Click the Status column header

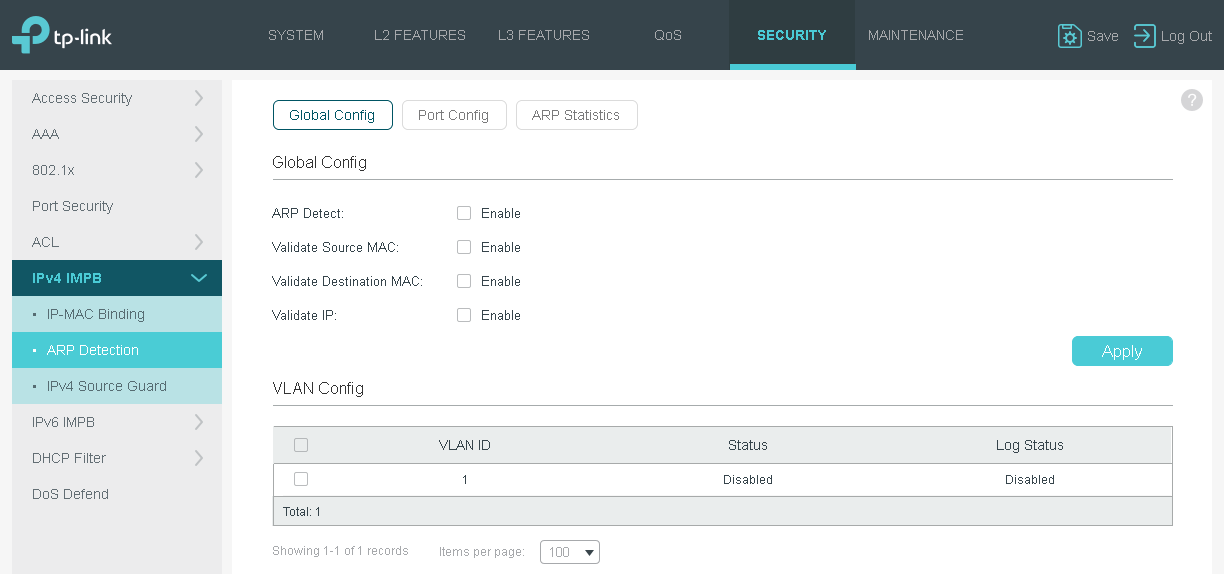pos(748,445)
